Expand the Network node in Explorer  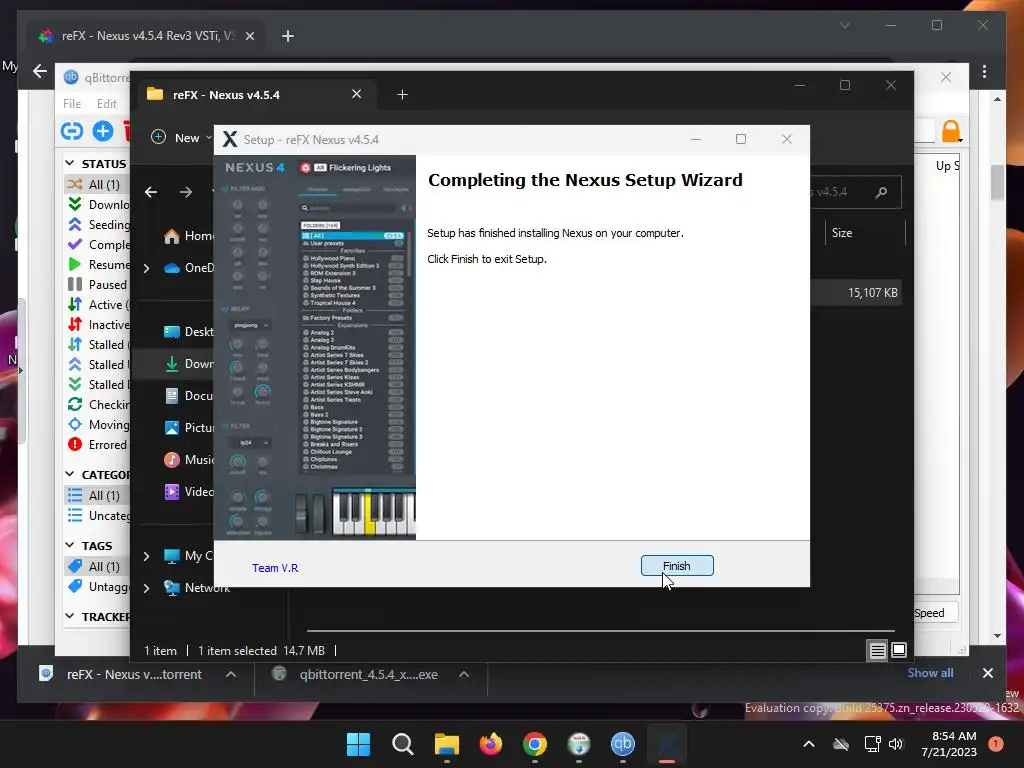coord(146,588)
